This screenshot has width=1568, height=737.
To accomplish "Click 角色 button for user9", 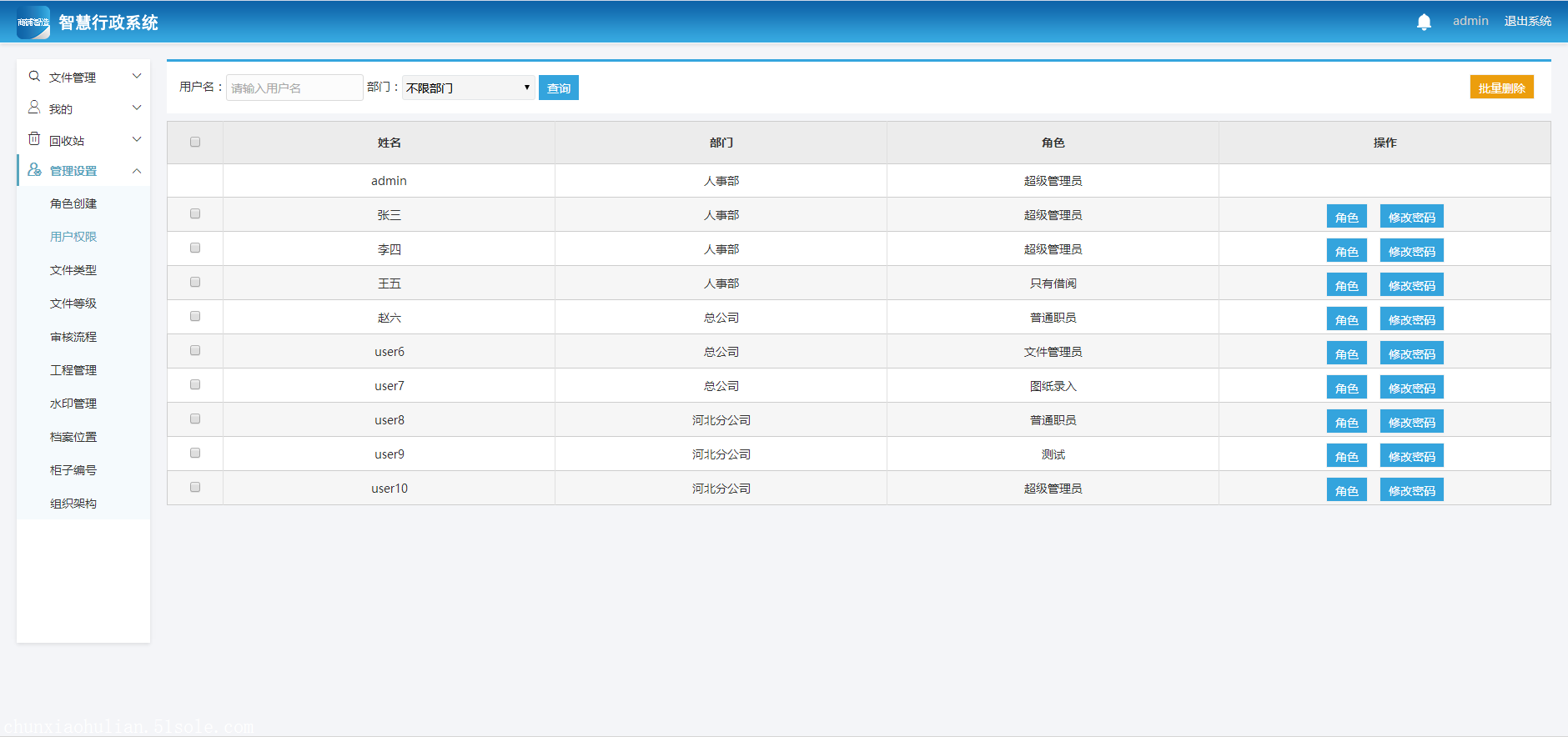I will pyautogui.click(x=1346, y=456).
